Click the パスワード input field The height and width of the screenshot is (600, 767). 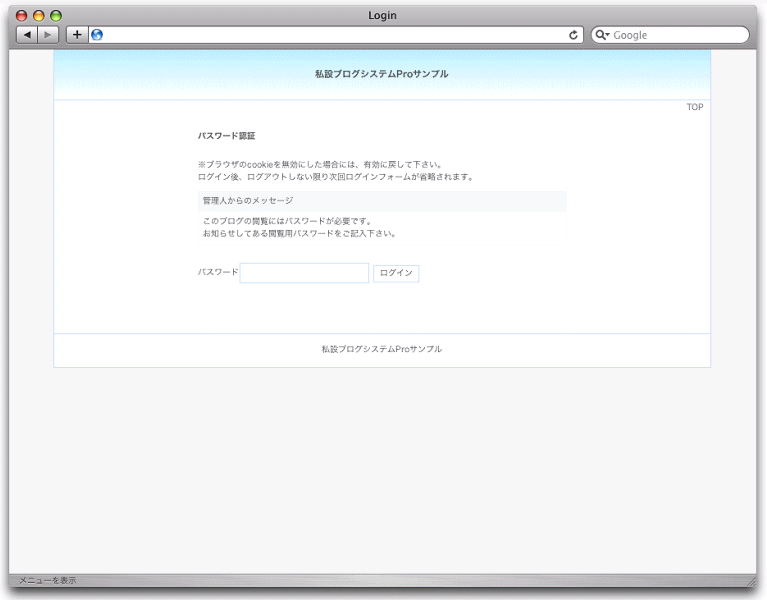click(304, 273)
